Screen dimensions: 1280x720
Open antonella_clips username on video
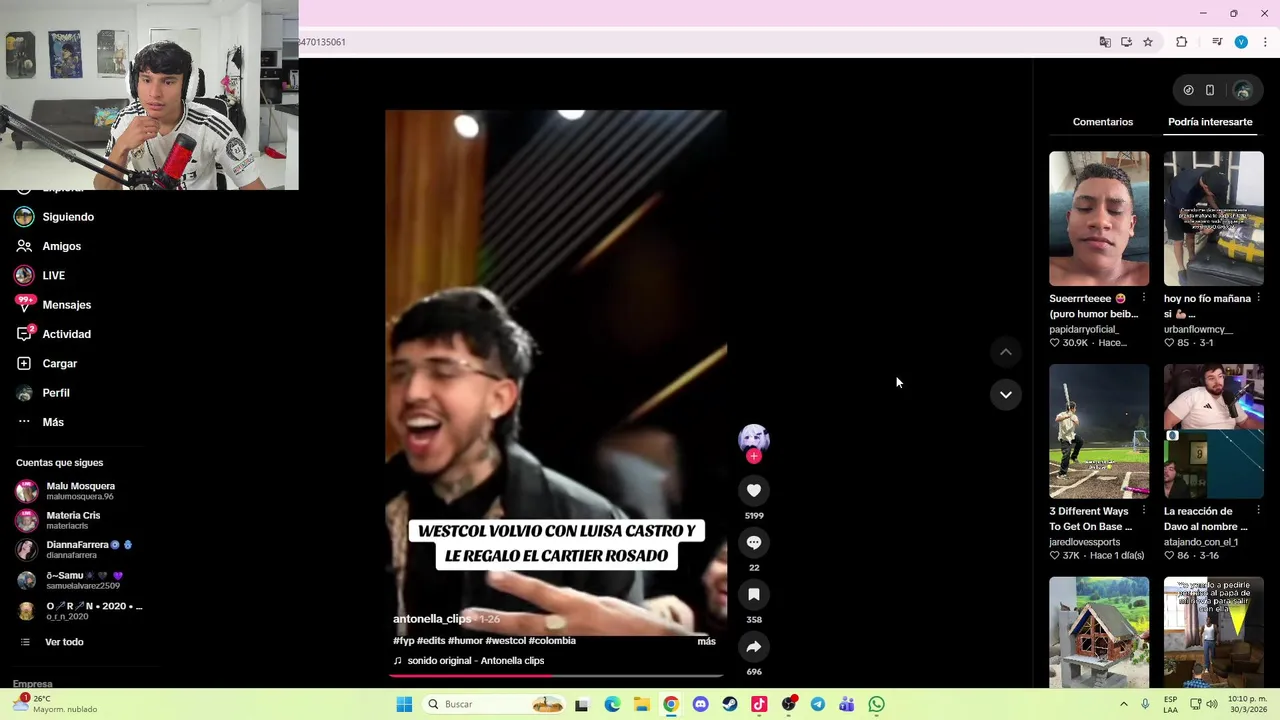pos(432,619)
